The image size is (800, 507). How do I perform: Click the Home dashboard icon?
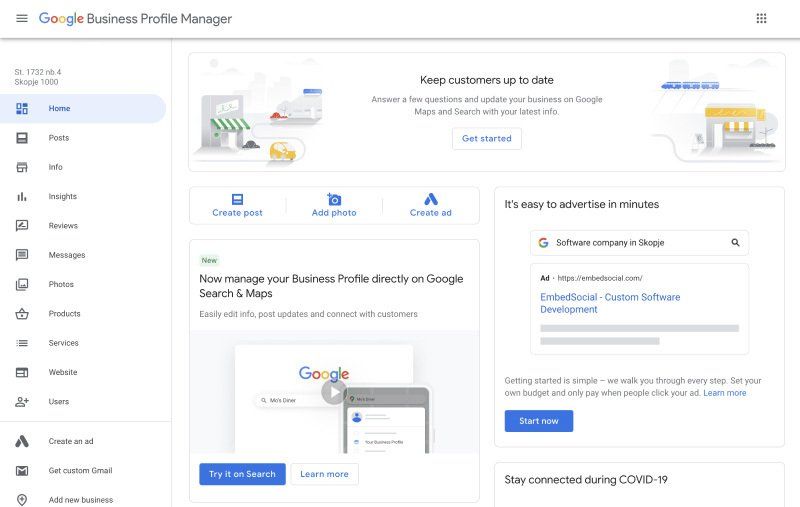point(22,108)
